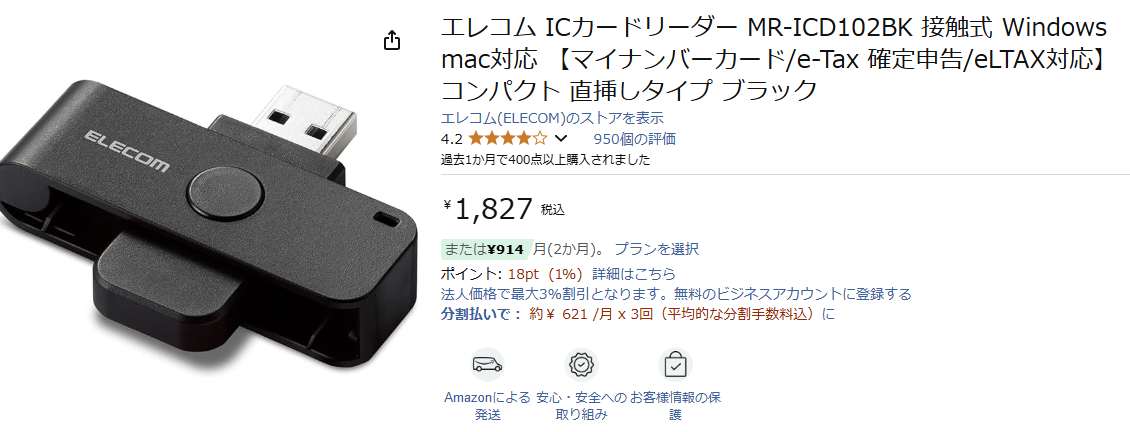This screenshot has width=1130, height=432.
Task: Click the Amazonによる発送 text label
Action: click(x=487, y=406)
